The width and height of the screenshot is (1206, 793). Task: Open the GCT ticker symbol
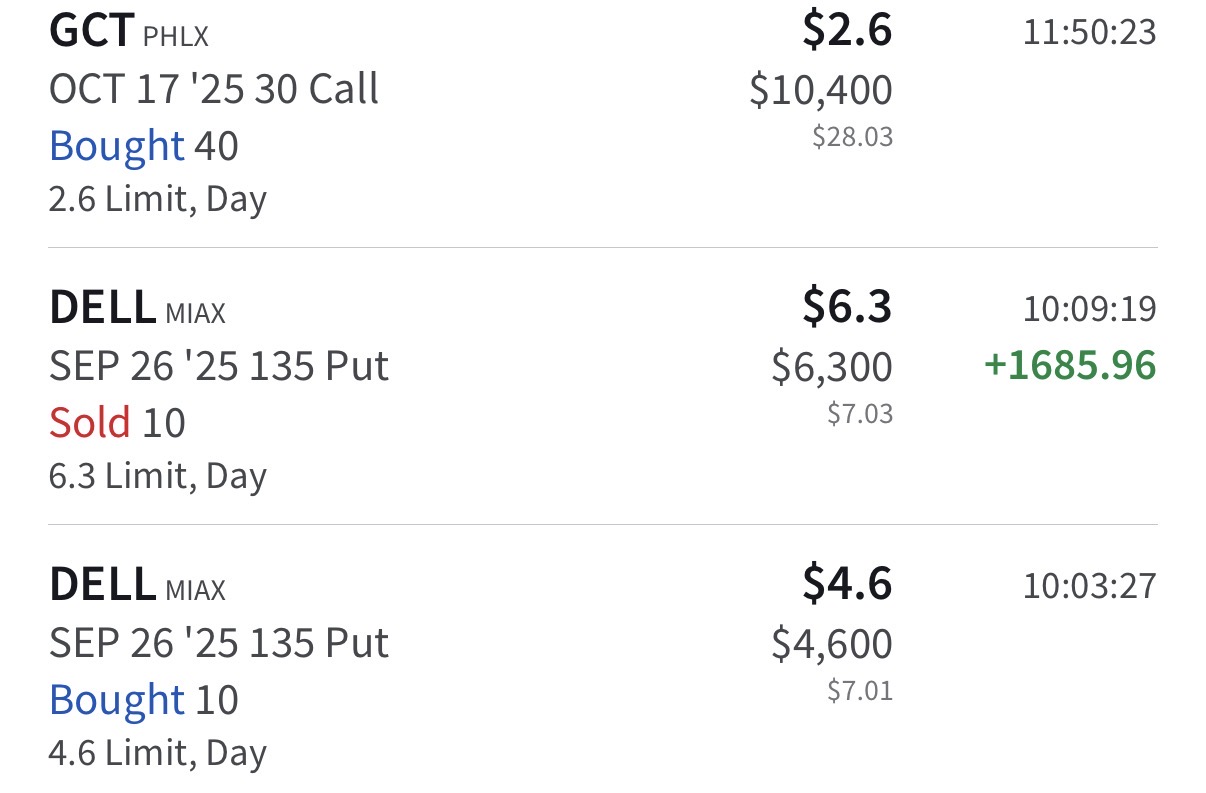pyautogui.click(x=91, y=32)
